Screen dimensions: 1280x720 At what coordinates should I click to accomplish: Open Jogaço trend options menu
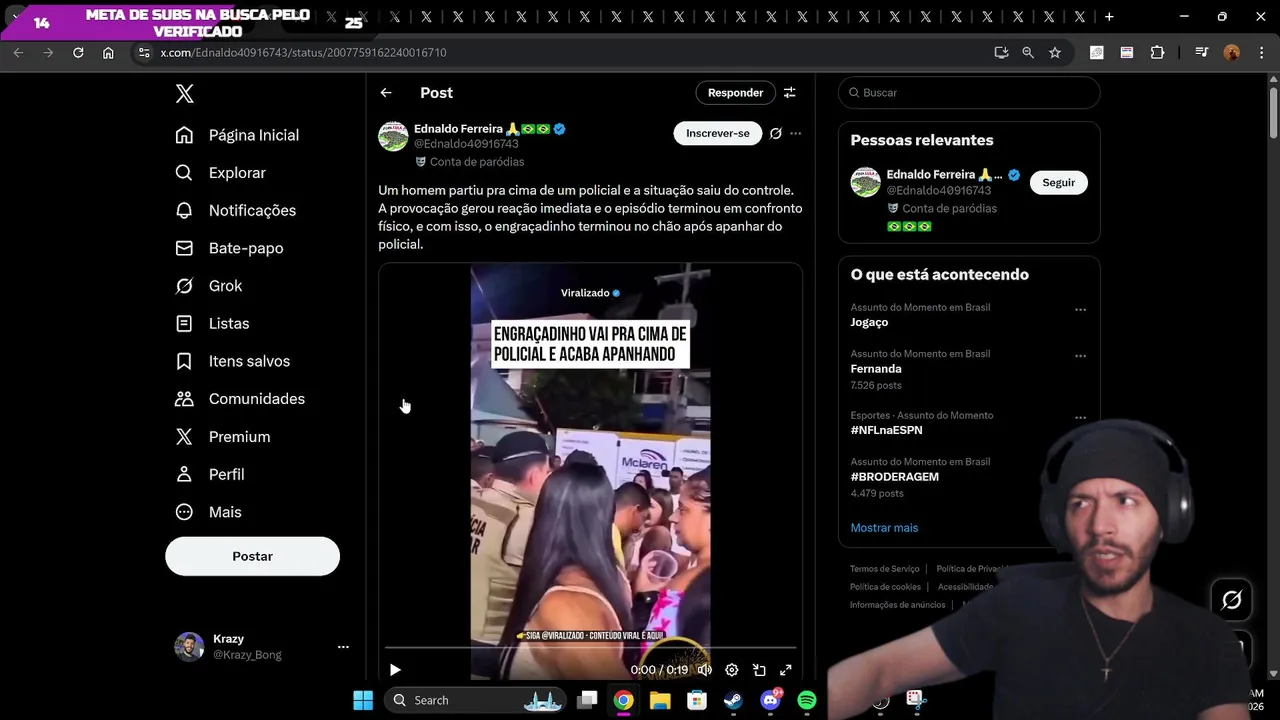(1080, 310)
